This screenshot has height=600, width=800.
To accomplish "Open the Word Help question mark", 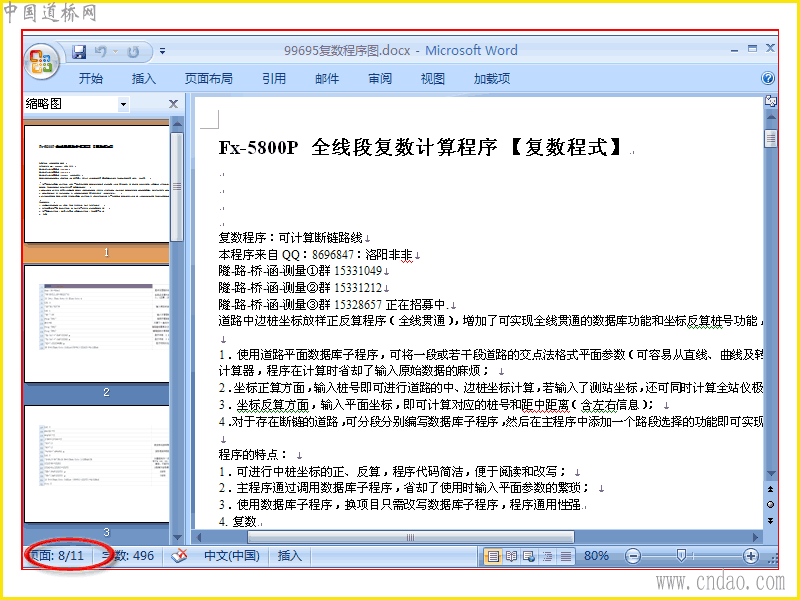I will 768,78.
